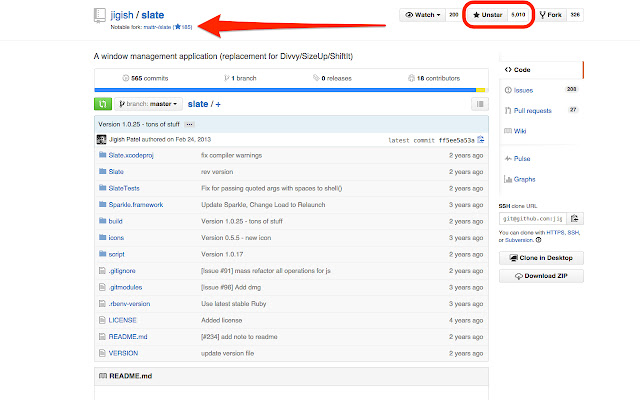Open the fork count link
Screen dimensions: 640x400
[575, 15]
